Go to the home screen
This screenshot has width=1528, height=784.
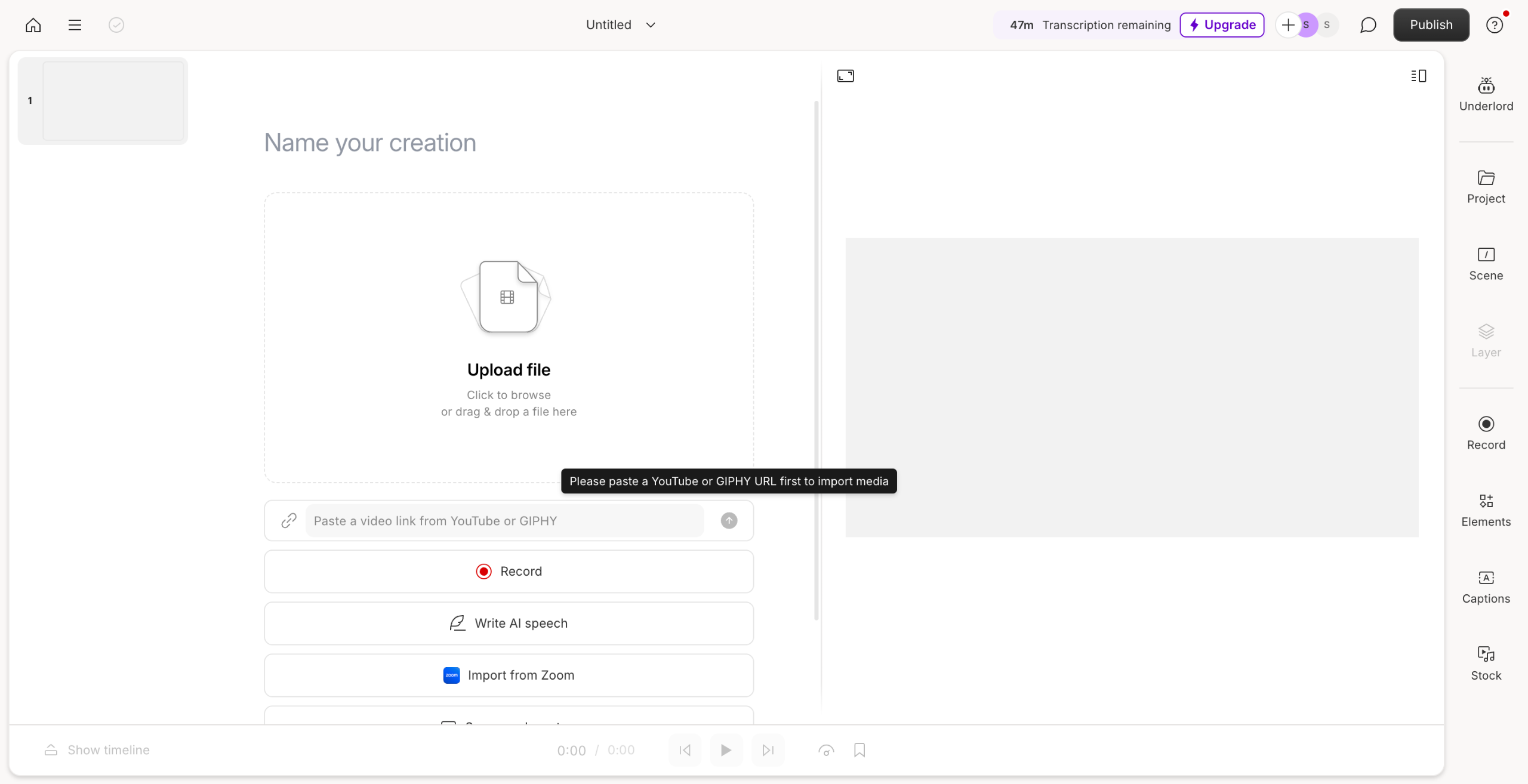33,25
